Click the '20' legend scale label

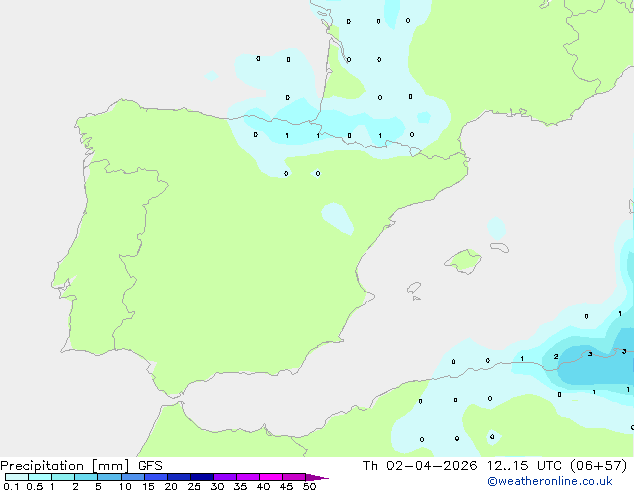171,486
